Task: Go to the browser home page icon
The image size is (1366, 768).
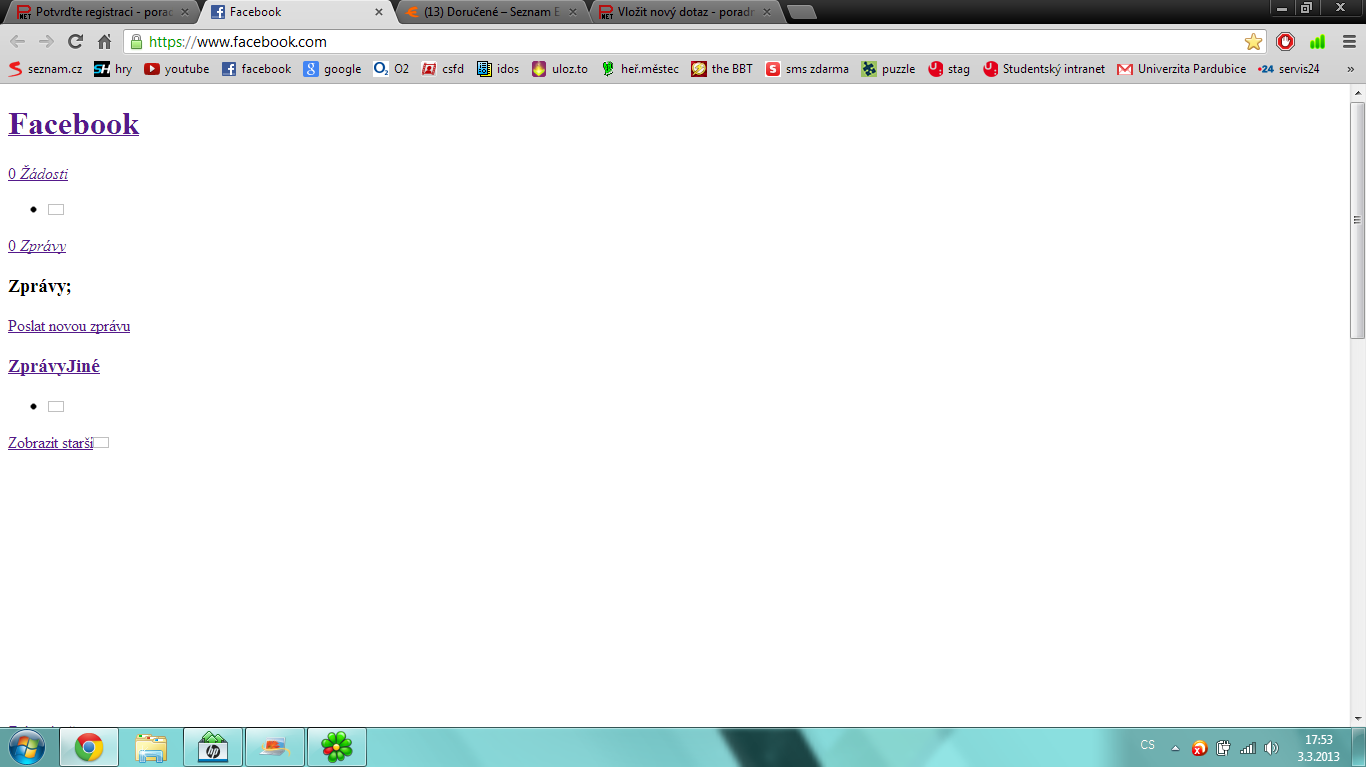Action: (x=104, y=42)
